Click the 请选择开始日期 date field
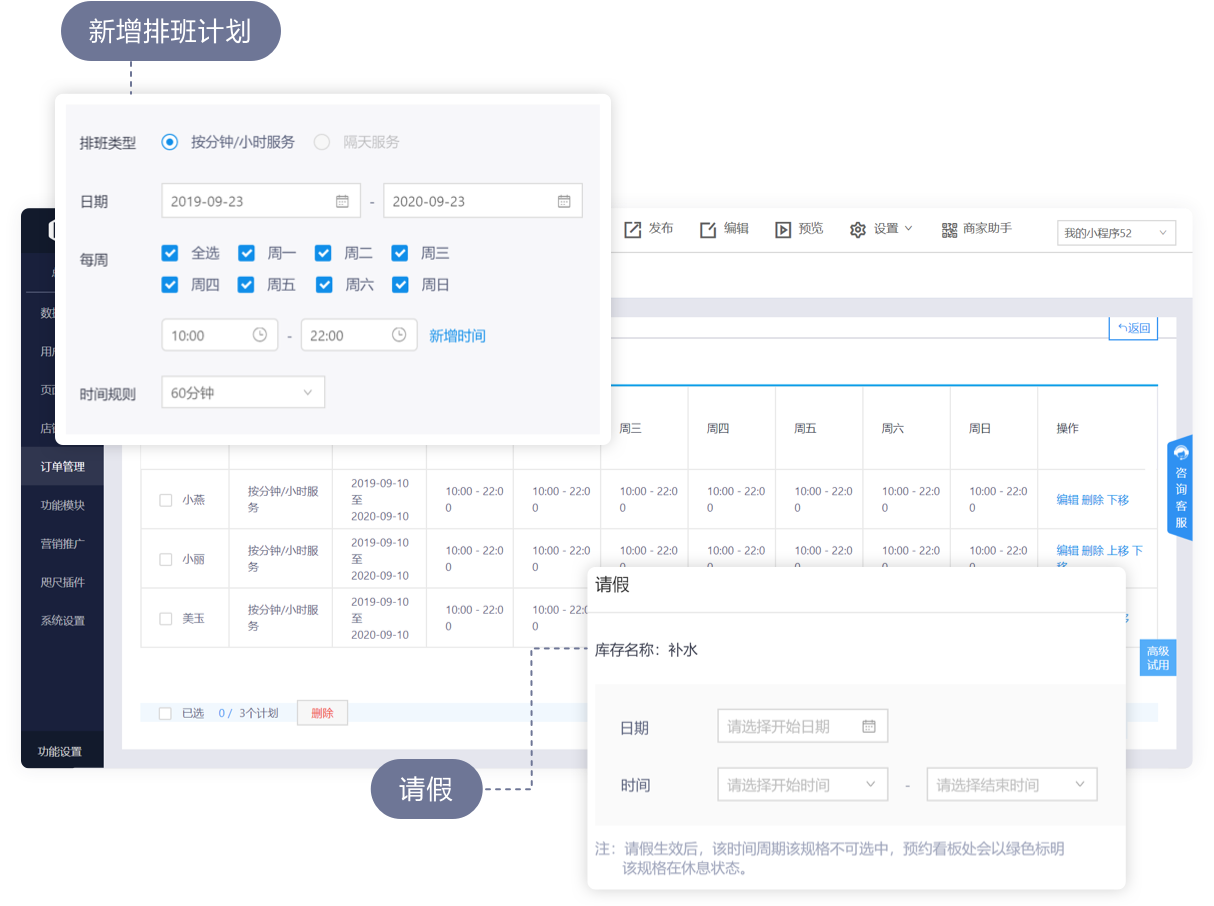Viewport: 1214px width, 906px height. (802, 727)
